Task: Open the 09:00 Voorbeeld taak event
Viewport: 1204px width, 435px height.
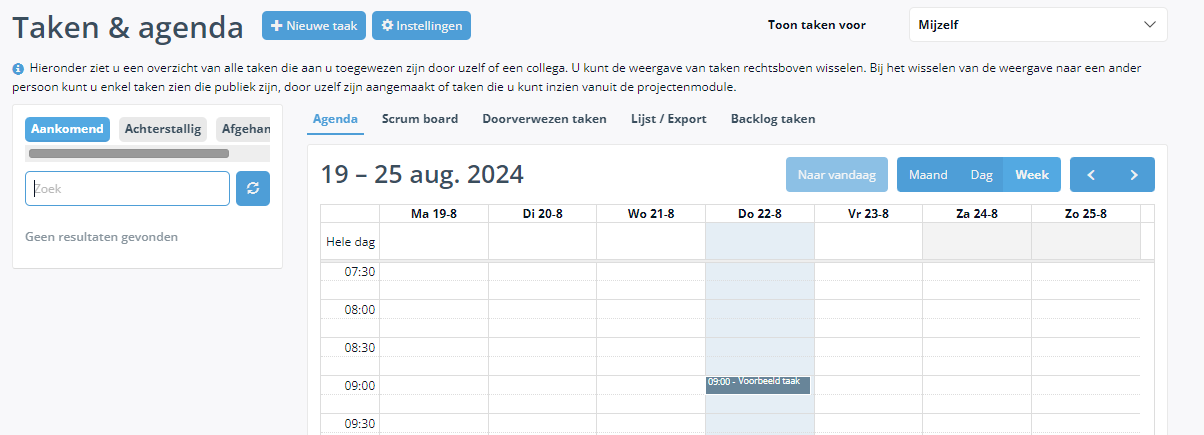Action: [758, 385]
